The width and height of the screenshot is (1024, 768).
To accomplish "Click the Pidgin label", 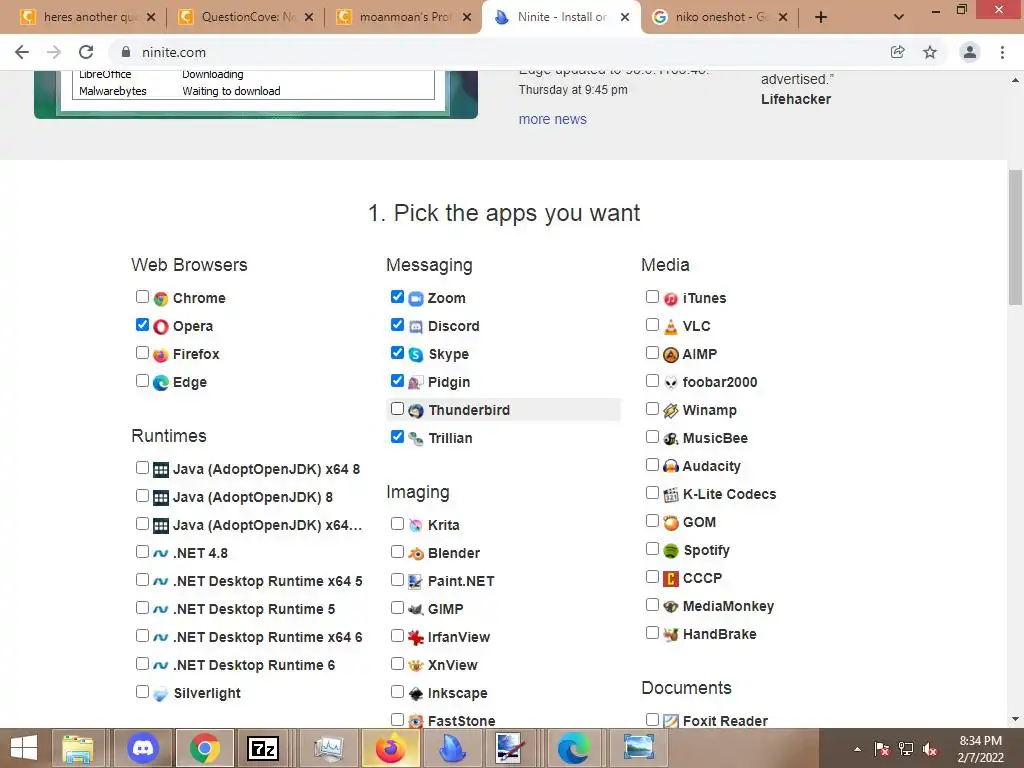I will [x=449, y=383].
